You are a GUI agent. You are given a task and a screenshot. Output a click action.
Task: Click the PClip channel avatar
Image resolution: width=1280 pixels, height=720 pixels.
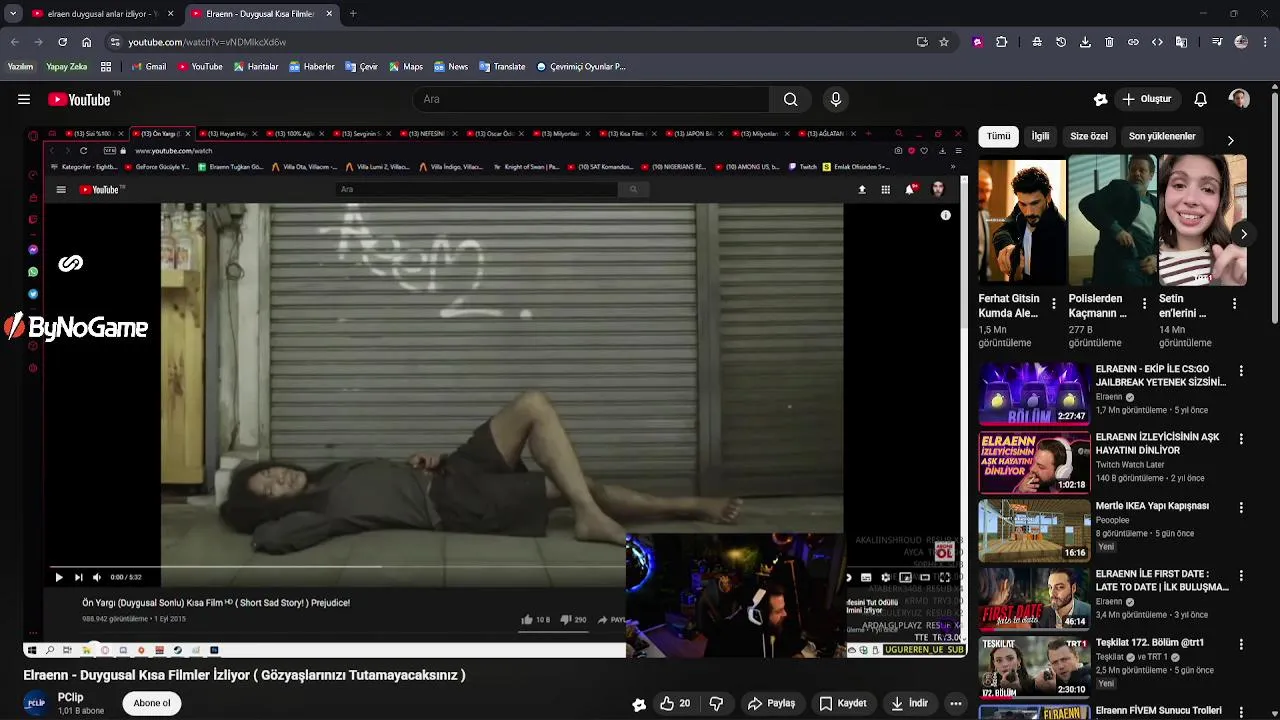pos(36,703)
